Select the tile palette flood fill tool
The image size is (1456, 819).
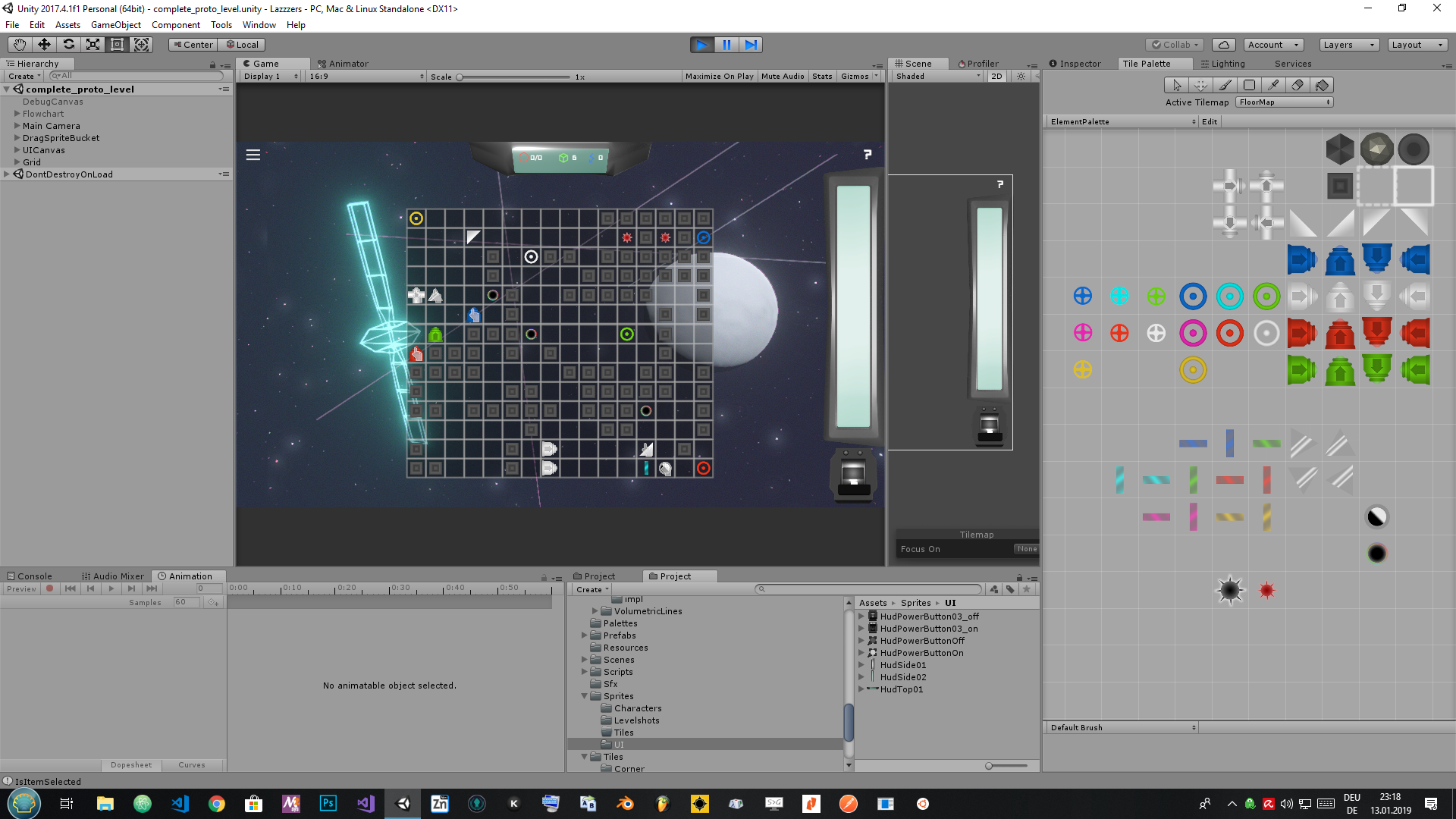(1322, 85)
